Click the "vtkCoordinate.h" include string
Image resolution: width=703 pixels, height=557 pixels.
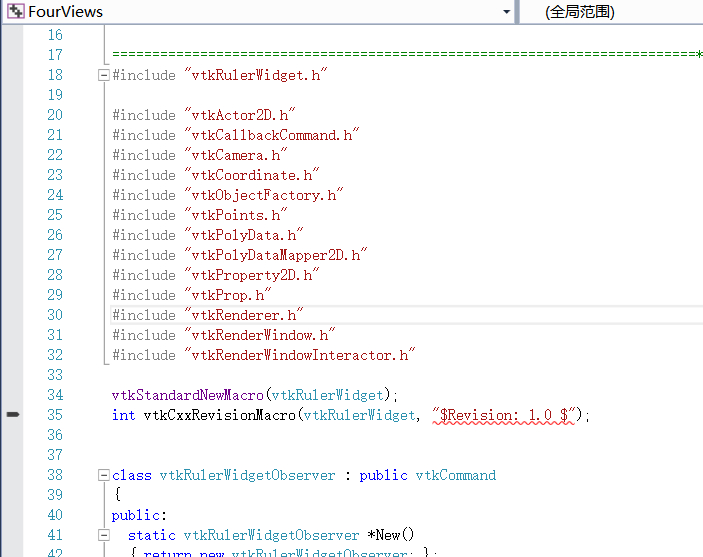[252, 174]
